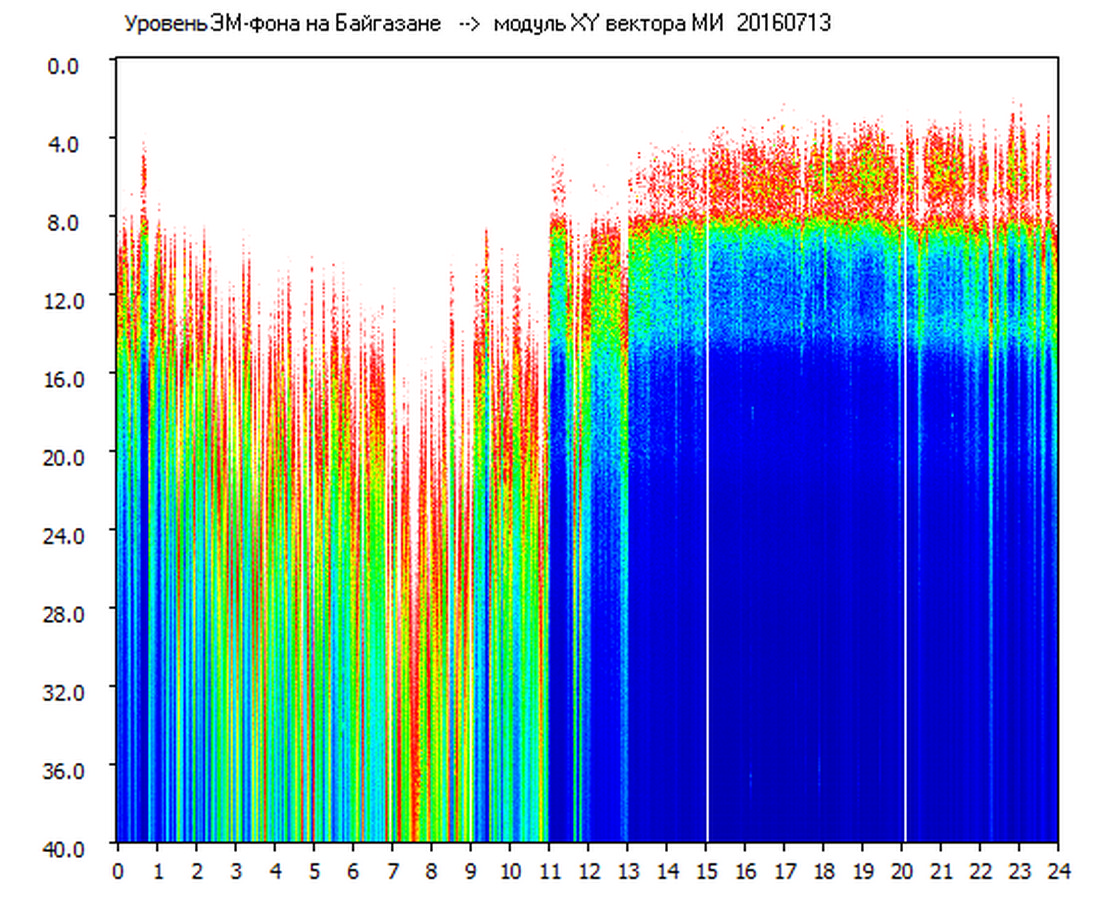The height and width of the screenshot is (900, 1096).
Task: Click hour 3 label on horizontal axis
Action: [235, 871]
